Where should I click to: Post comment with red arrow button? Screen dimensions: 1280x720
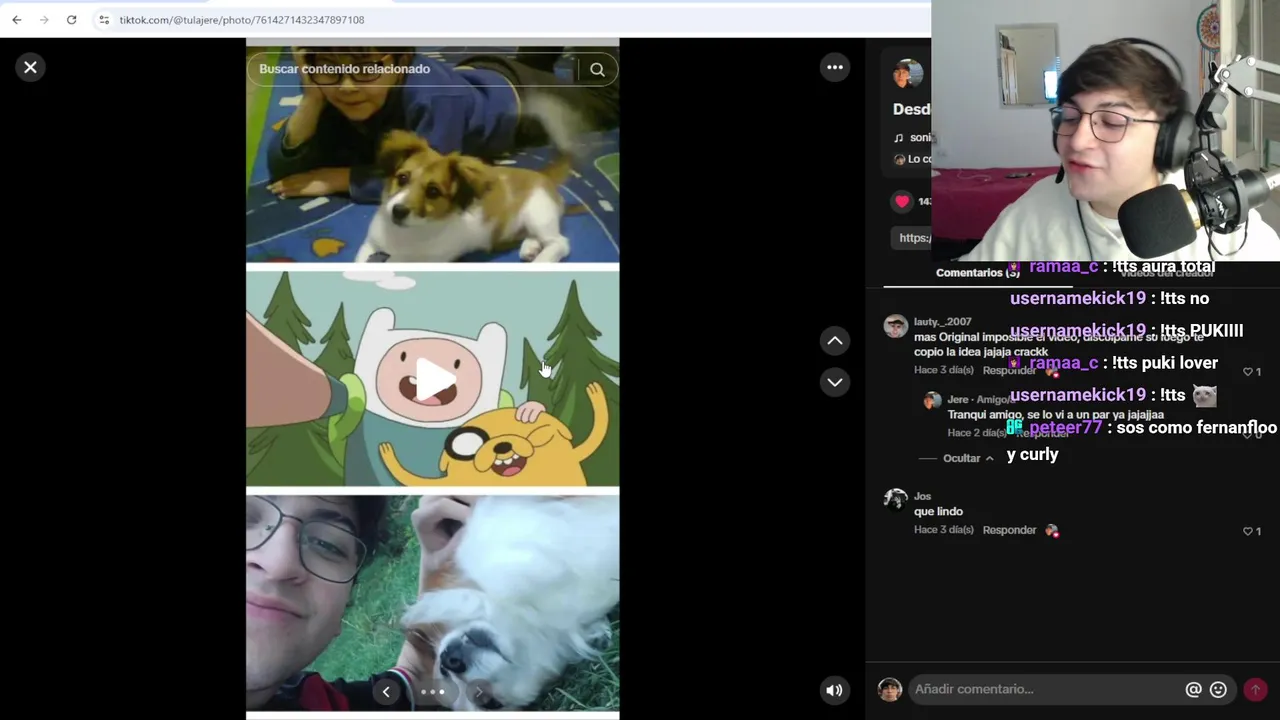click(x=1255, y=689)
